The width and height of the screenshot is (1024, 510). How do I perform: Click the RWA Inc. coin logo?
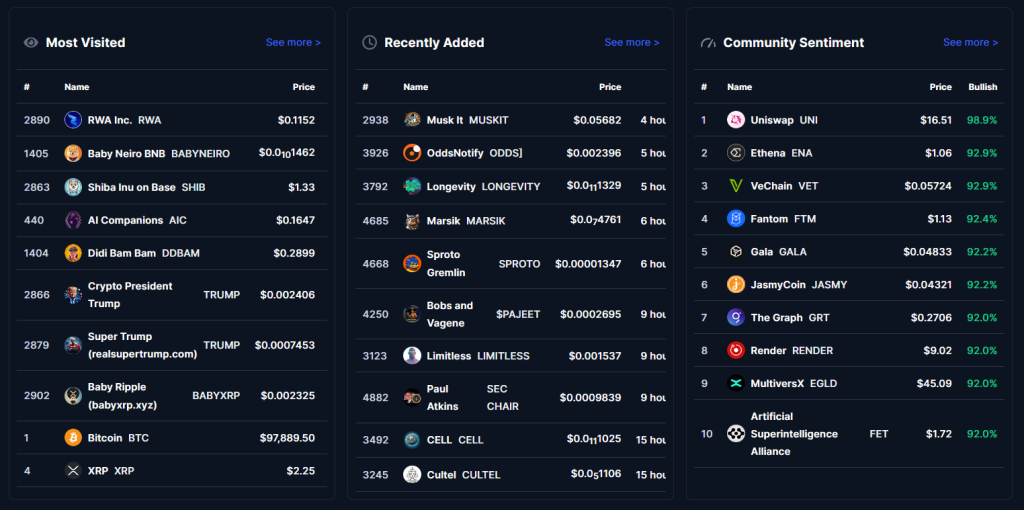(x=73, y=120)
